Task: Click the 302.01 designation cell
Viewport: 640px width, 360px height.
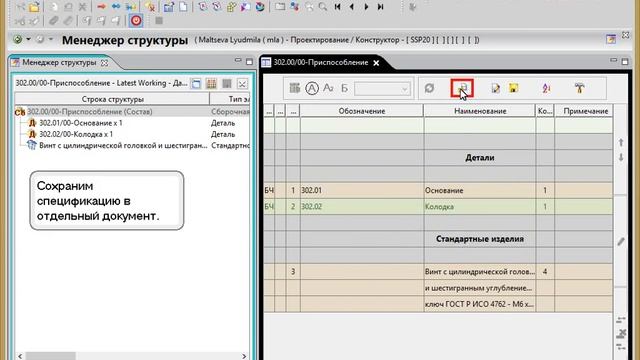Action: pyautogui.click(x=362, y=190)
